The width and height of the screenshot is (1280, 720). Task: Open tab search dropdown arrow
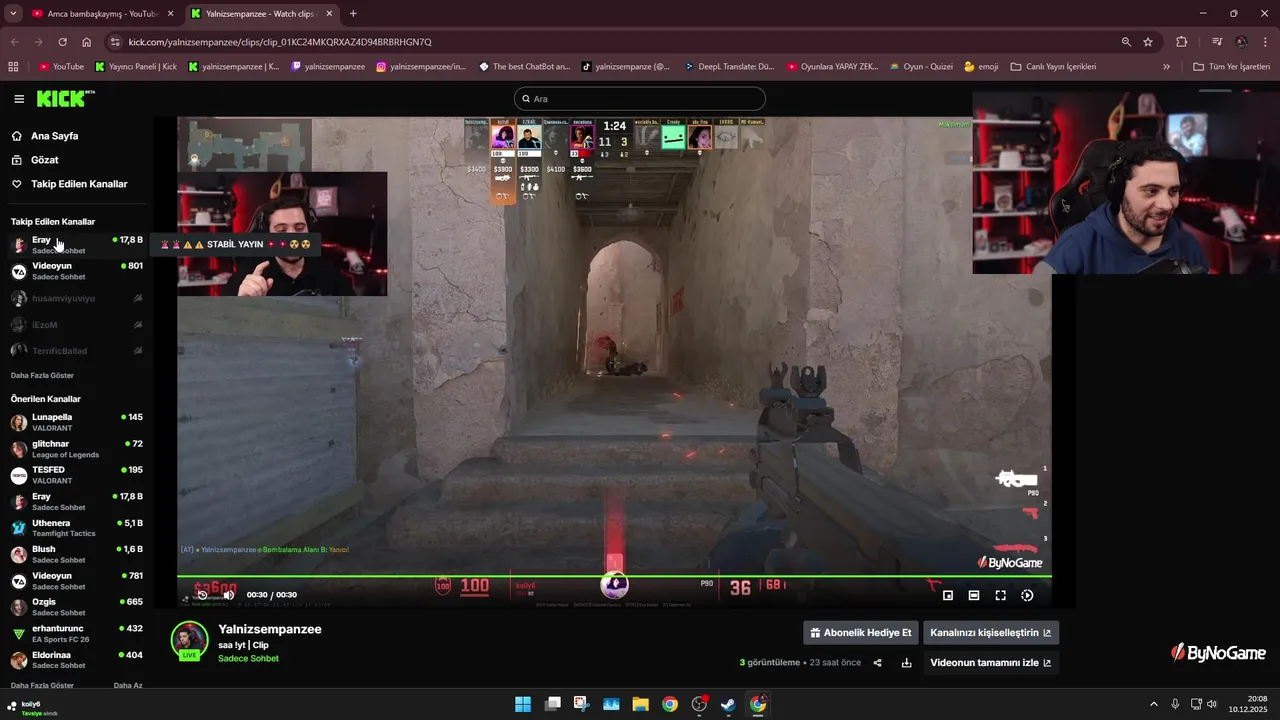[x=13, y=14]
